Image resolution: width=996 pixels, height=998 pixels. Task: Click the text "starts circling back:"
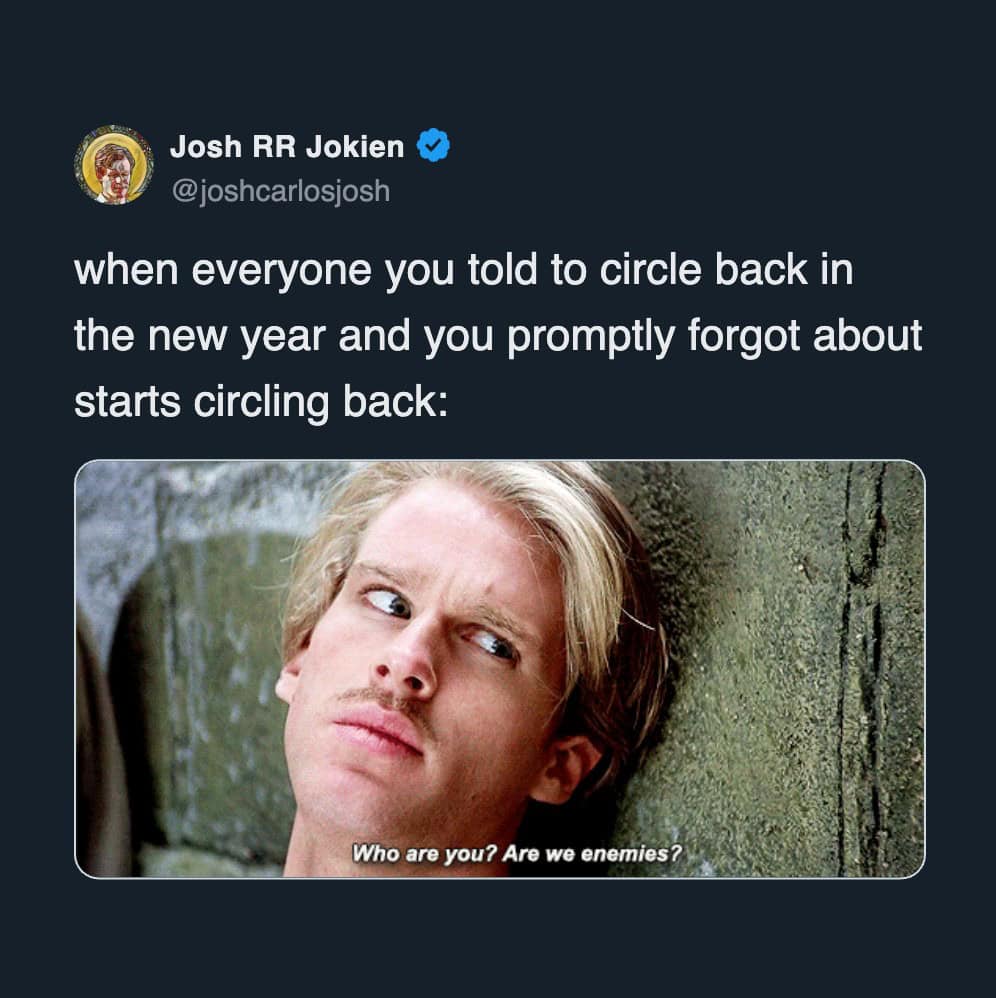(x=261, y=402)
